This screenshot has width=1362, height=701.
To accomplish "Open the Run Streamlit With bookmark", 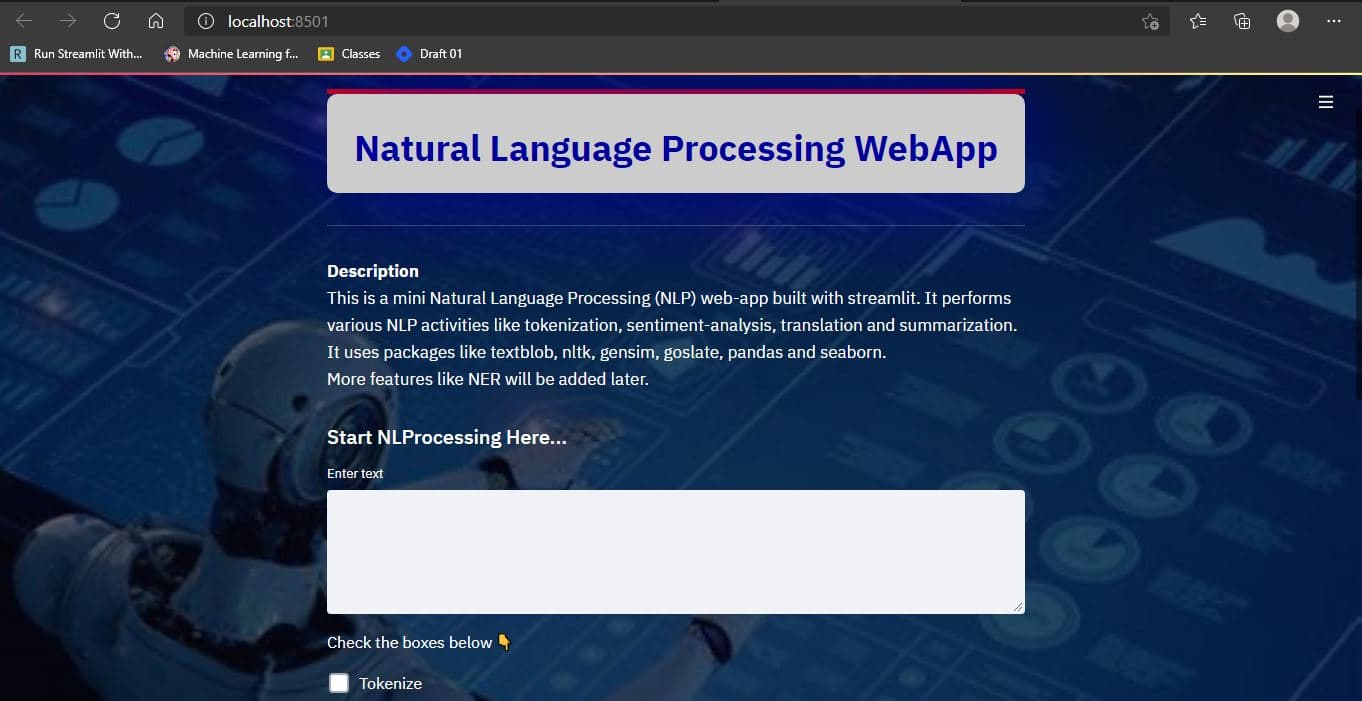I will click(77, 54).
